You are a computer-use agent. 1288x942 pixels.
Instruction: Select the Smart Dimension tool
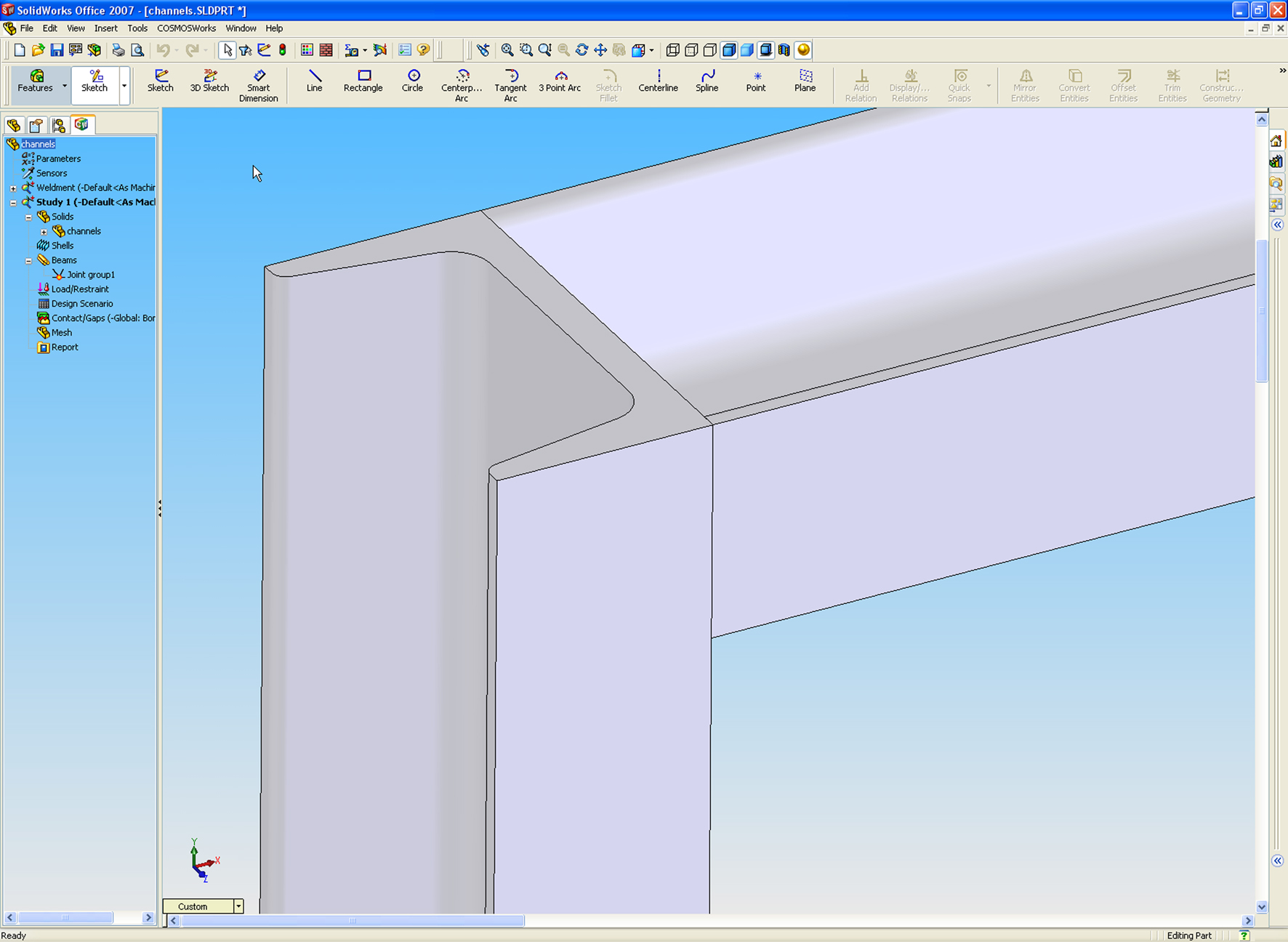tap(258, 86)
